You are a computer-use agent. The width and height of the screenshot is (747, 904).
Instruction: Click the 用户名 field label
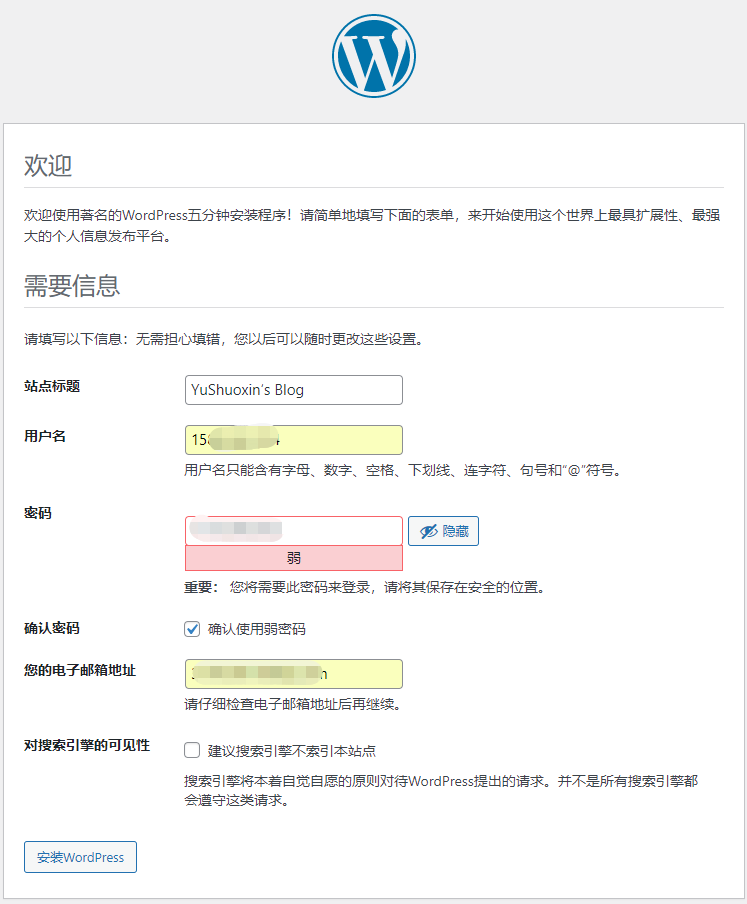click(45, 436)
